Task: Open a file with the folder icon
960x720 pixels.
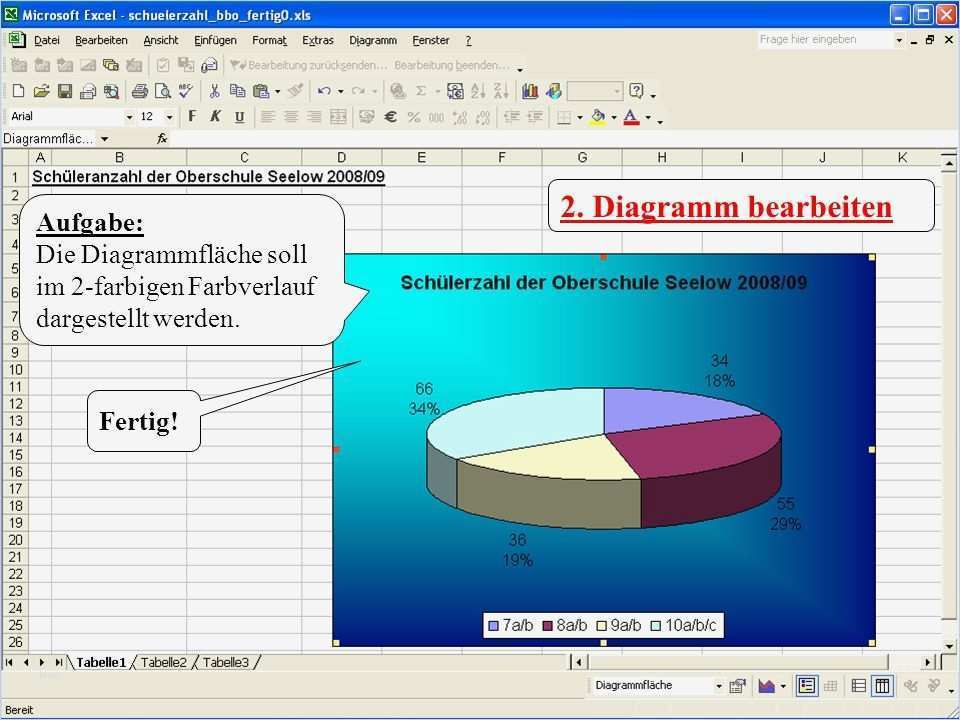Action: click(x=41, y=91)
